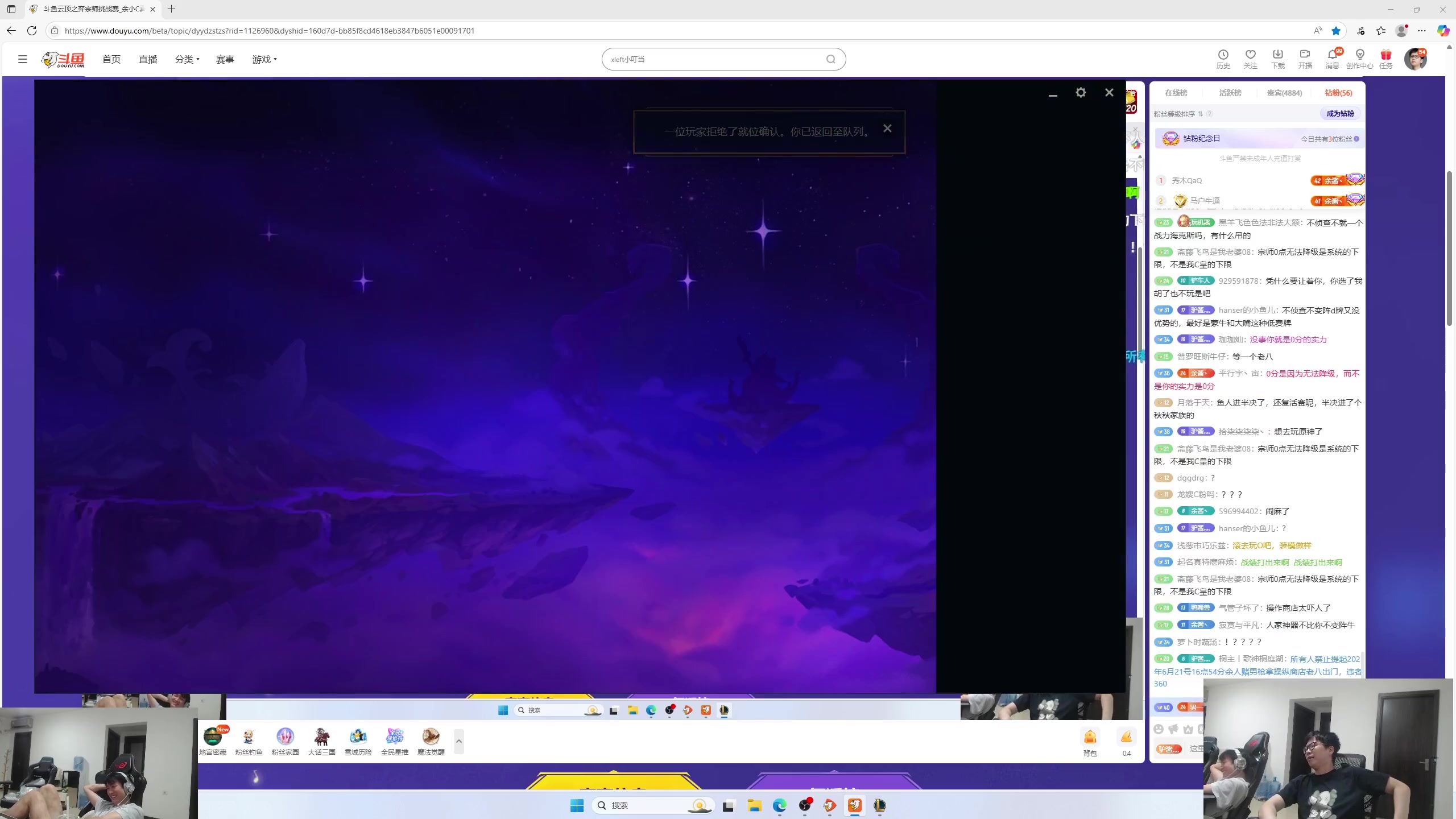This screenshot has height=819, width=1456.
Task: Click the chat emoji smiley icon
Action: click(x=1159, y=729)
